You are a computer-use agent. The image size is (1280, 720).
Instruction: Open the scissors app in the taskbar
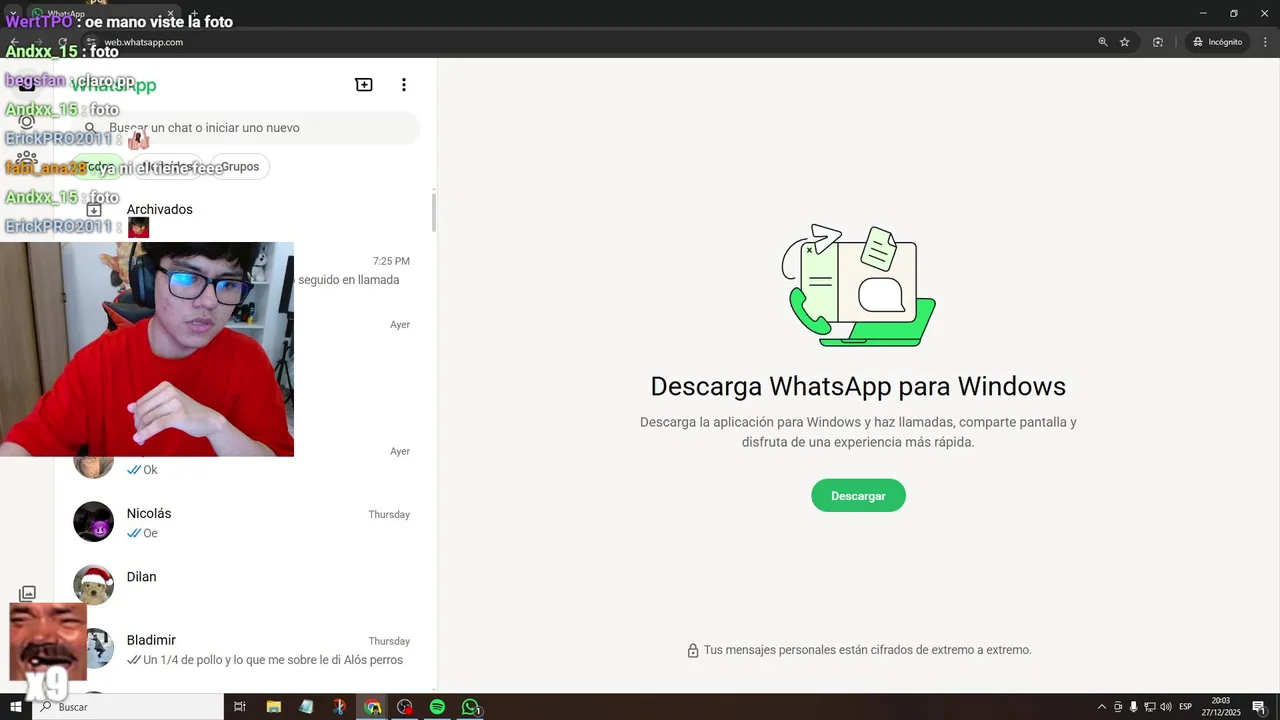(339, 707)
